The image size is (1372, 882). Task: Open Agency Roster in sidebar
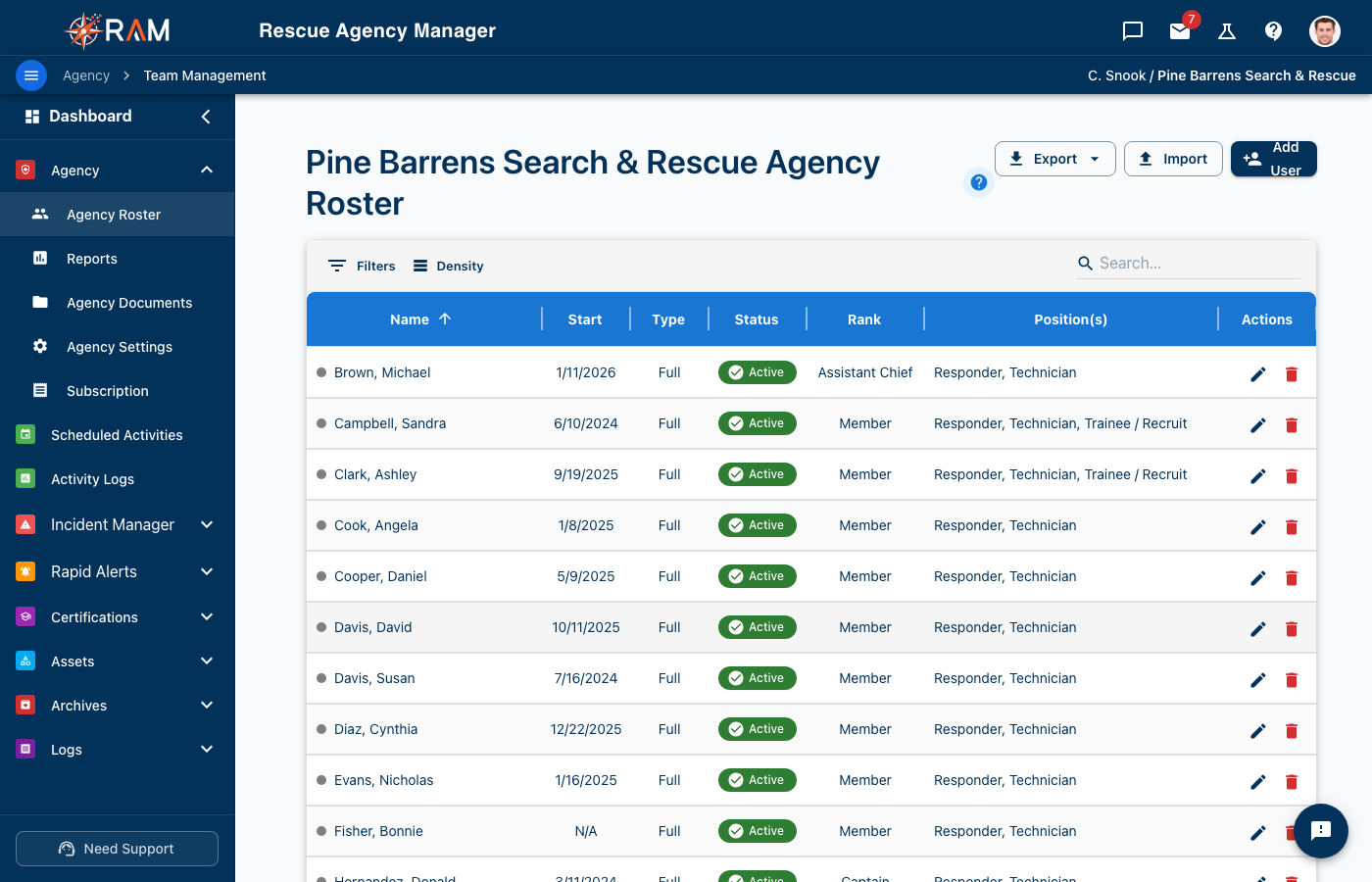tap(118, 215)
